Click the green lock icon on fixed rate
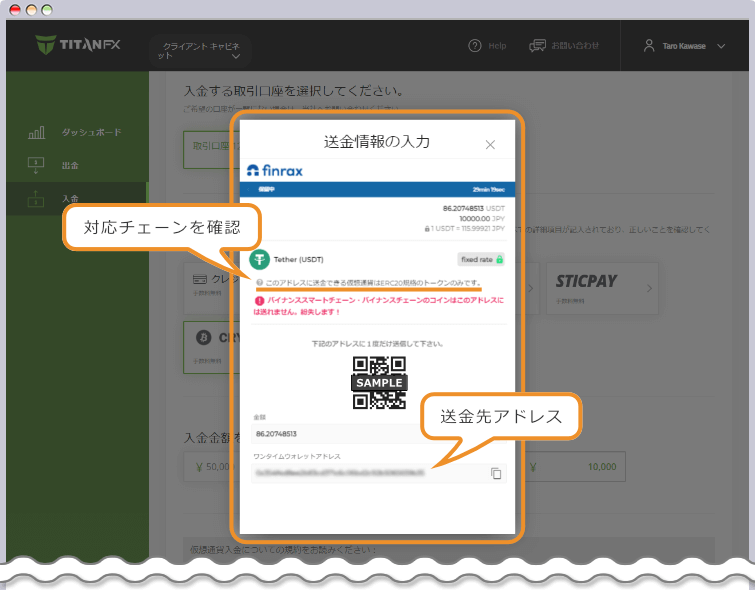This screenshot has width=755, height=590. click(500, 260)
